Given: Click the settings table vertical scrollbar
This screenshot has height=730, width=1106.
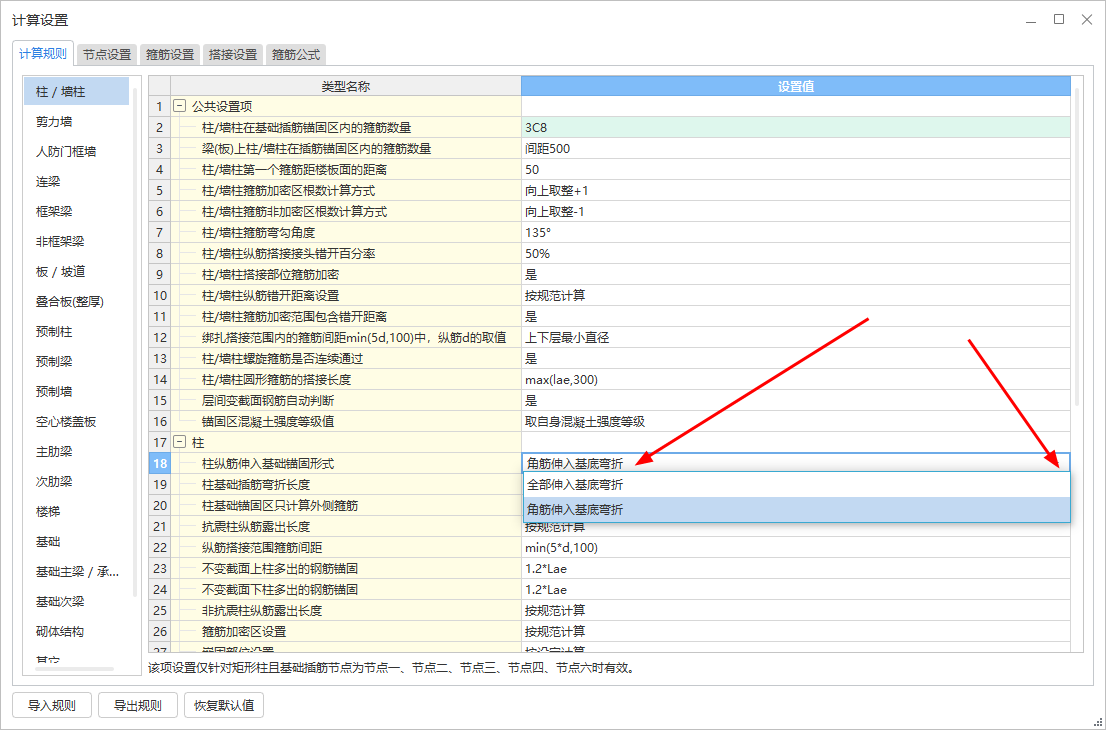Looking at the screenshot, I should coord(1077,247).
